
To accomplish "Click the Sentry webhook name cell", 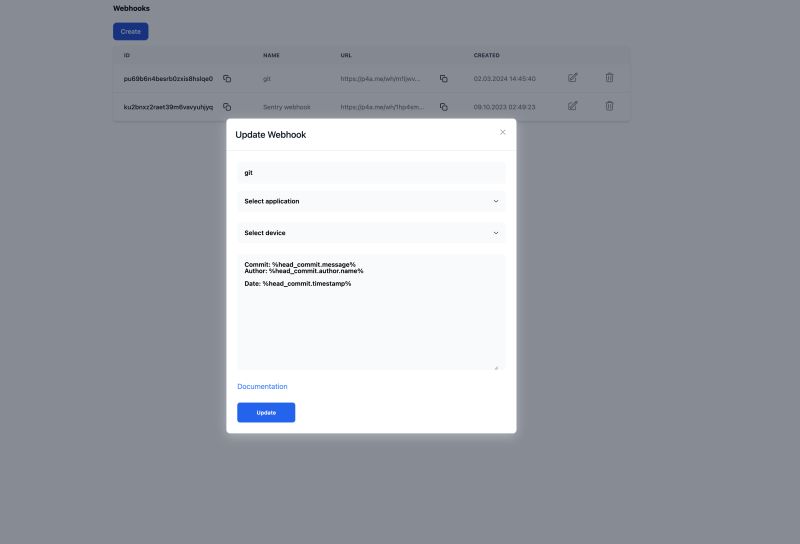I will (x=287, y=107).
